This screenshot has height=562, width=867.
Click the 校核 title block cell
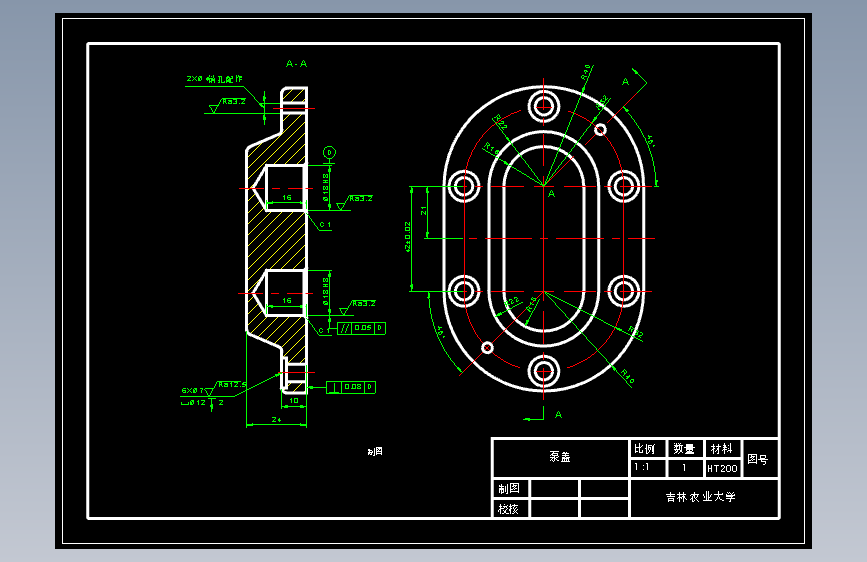click(x=510, y=509)
